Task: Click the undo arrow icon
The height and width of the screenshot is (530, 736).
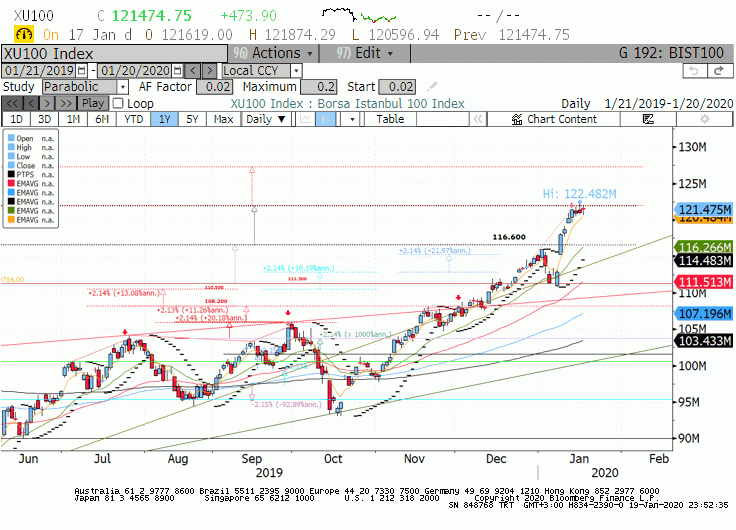Action: coord(695,71)
